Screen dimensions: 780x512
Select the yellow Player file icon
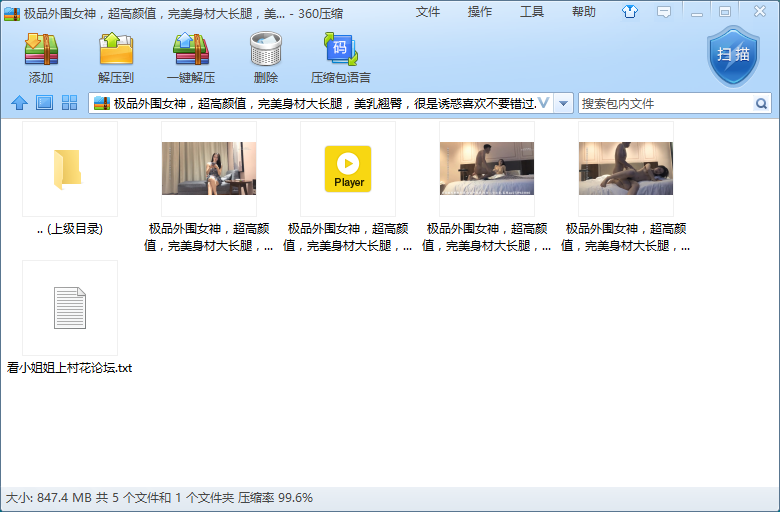click(348, 169)
